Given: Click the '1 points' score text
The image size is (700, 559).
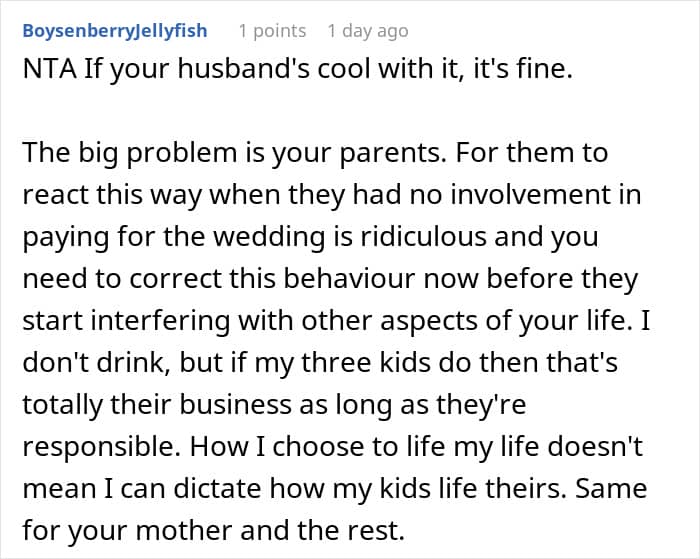Looking at the screenshot, I should coord(272,31).
